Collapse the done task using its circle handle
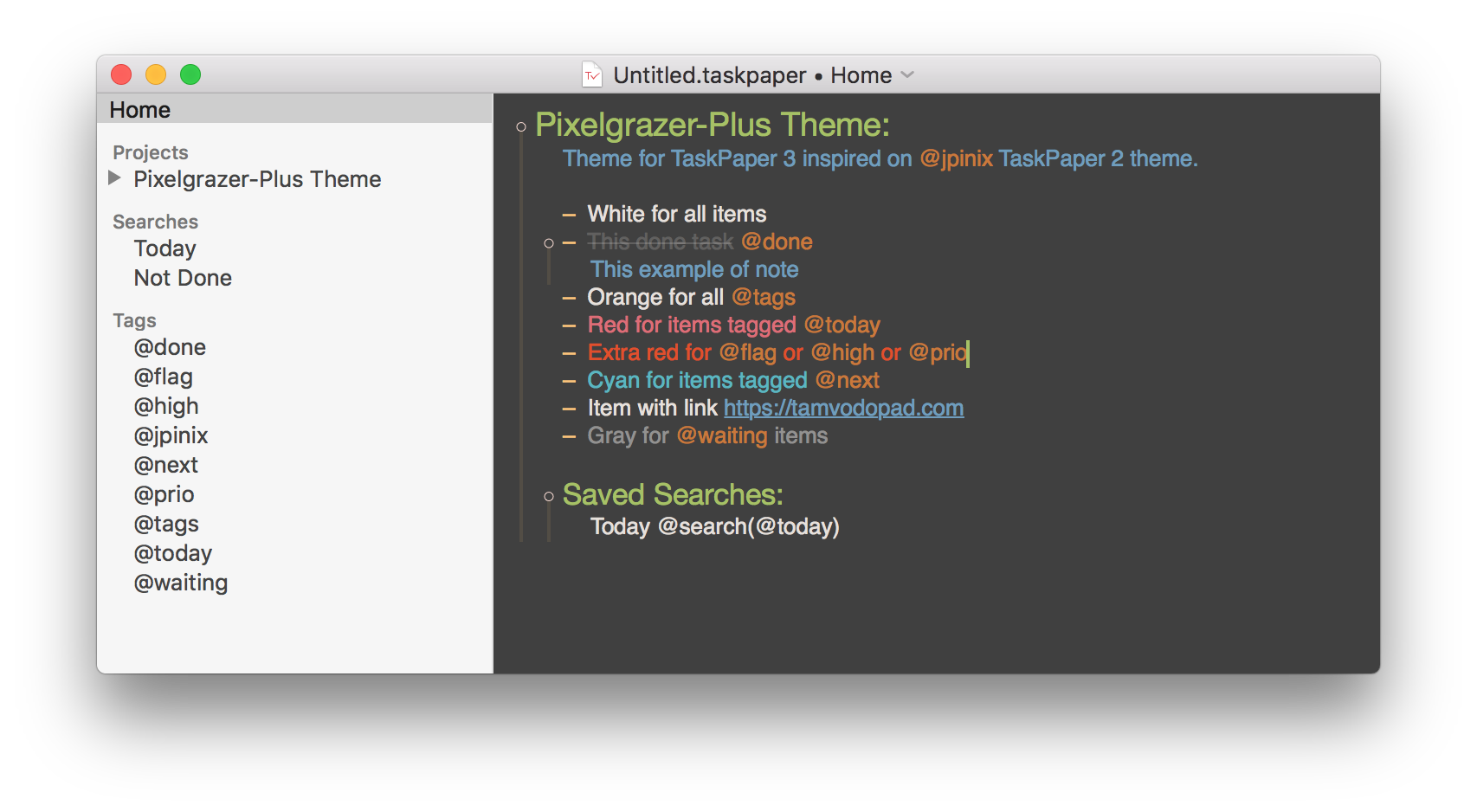This screenshot has width=1477, height=812. click(549, 243)
